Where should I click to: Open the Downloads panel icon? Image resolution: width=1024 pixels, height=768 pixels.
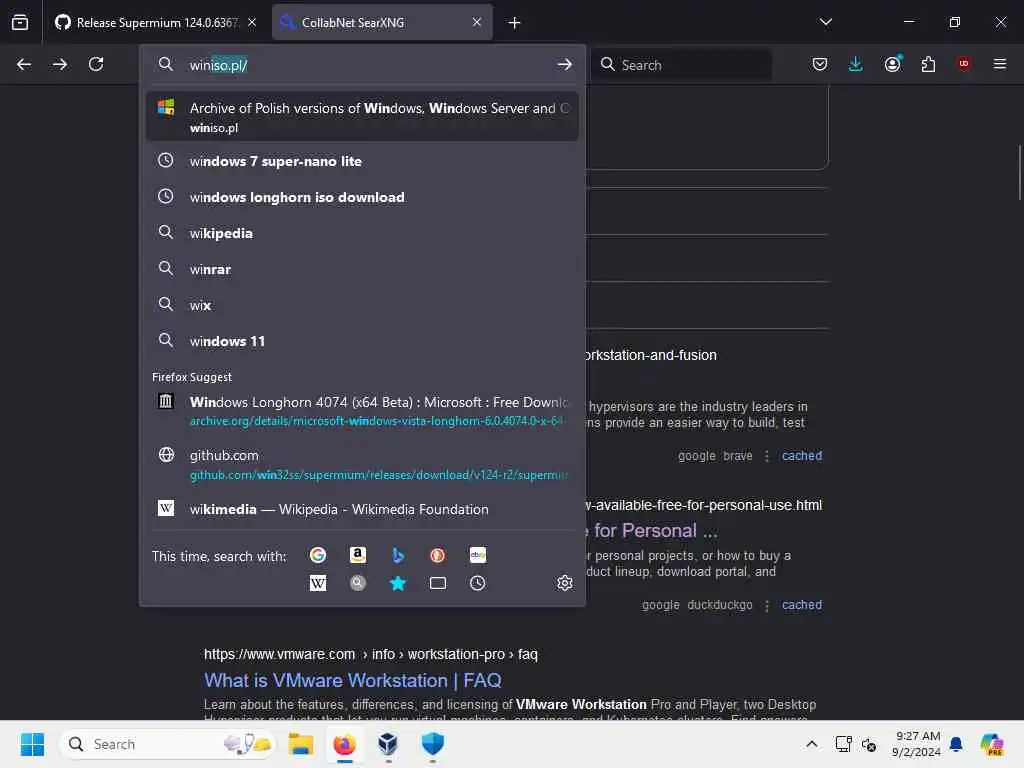[856, 64]
